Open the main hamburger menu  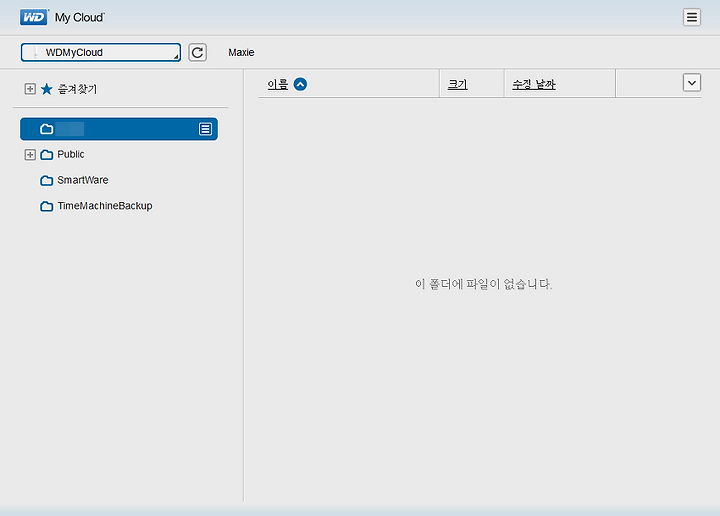point(692,17)
